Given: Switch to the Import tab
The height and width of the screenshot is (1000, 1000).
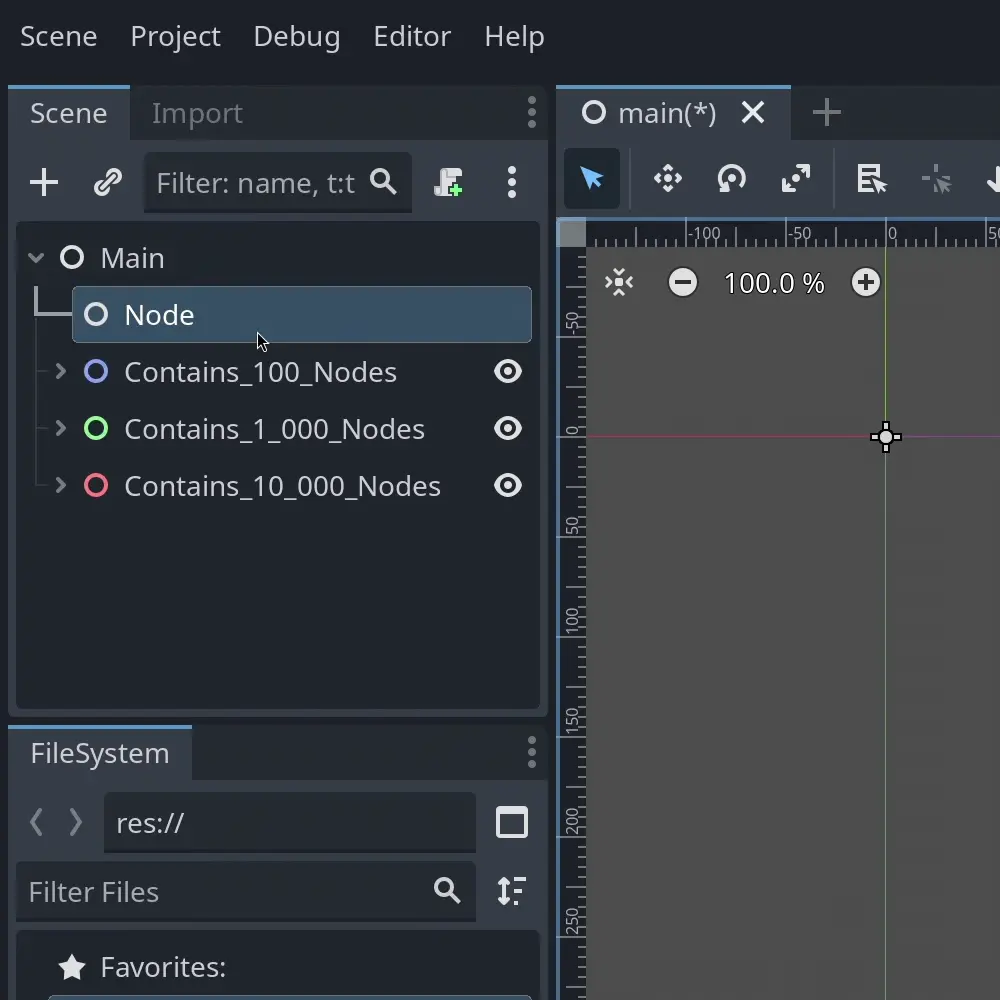Looking at the screenshot, I should click(197, 113).
